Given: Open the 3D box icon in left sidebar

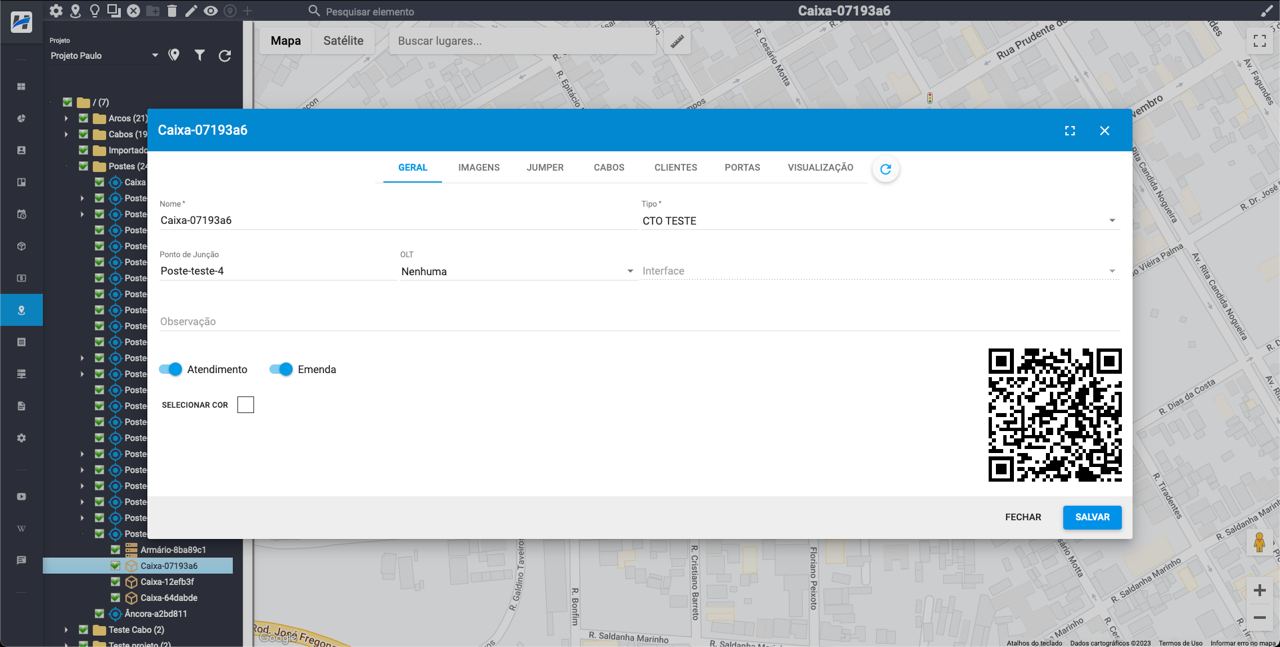Looking at the screenshot, I should click(21, 247).
